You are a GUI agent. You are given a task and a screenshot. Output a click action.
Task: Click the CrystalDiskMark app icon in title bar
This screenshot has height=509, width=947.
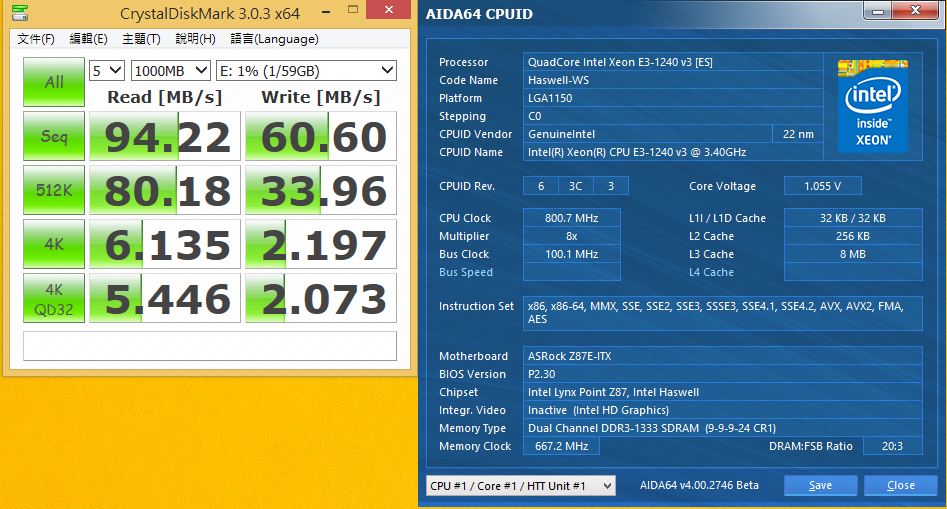[x=19, y=12]
